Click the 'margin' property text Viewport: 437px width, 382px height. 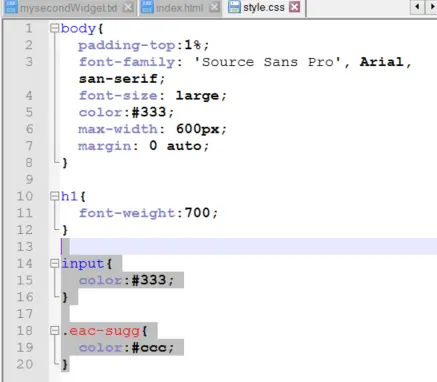pos(104,146)
